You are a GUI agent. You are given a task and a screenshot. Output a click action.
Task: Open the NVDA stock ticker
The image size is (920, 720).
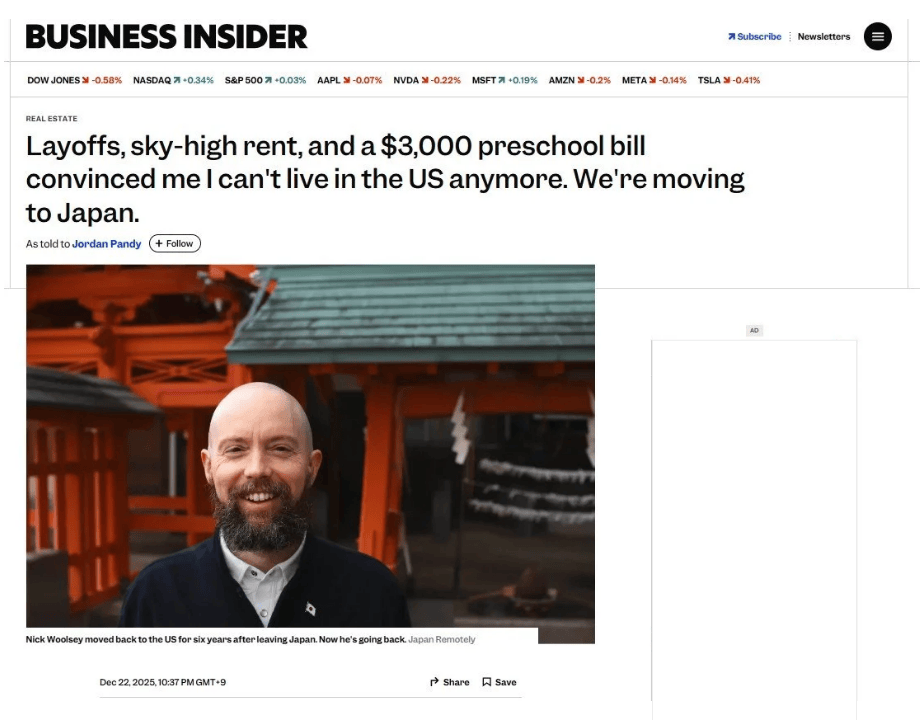click(x=427, y=80)
